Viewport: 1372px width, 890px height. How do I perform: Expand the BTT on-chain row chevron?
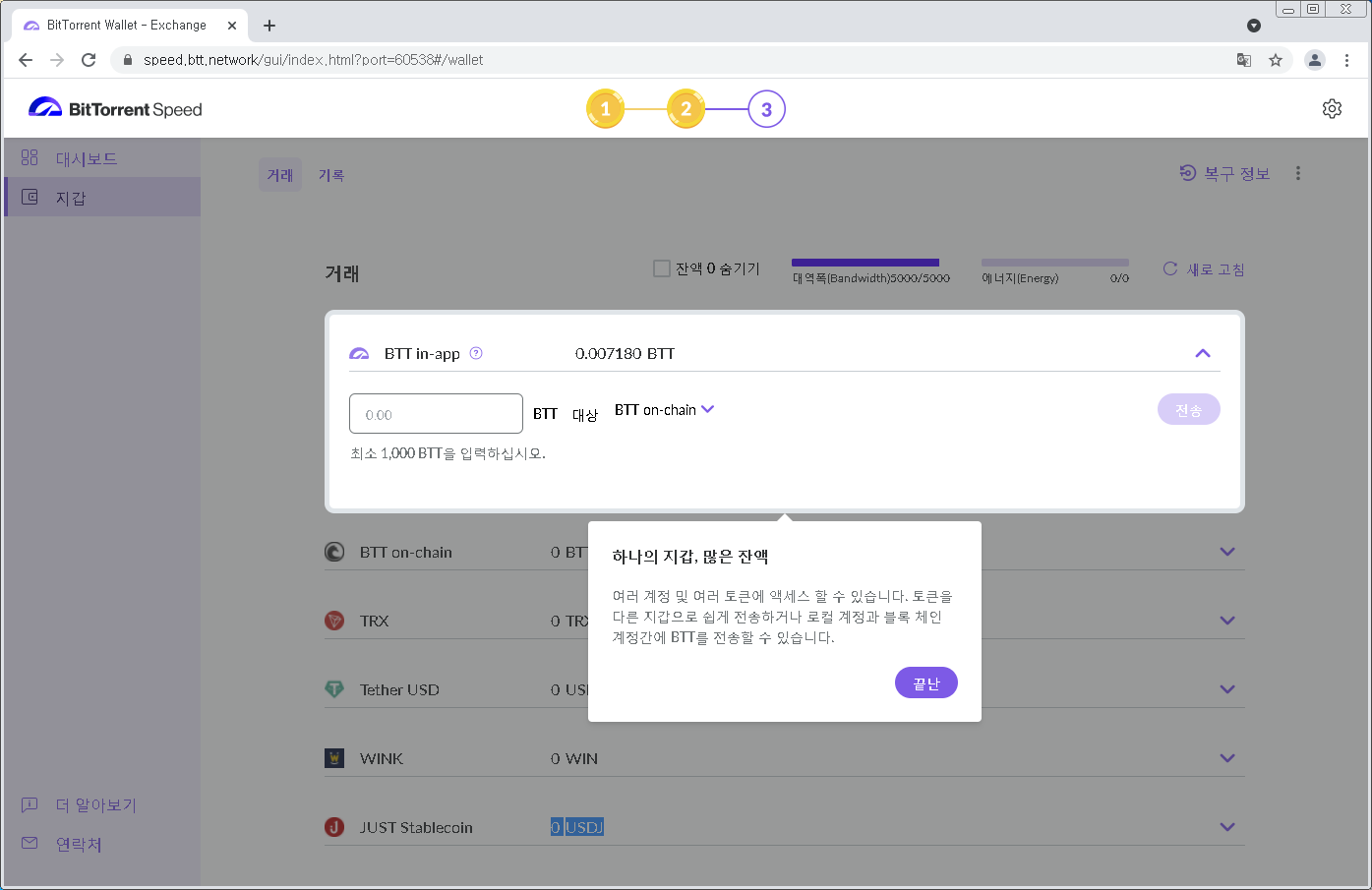(x=1227, y=552)
